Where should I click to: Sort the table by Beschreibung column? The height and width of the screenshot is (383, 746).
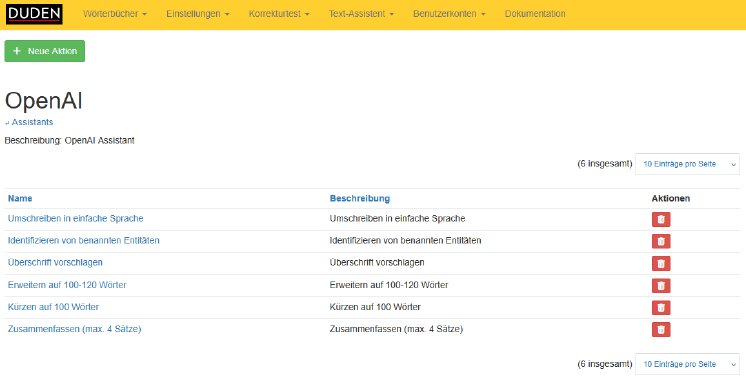coord(360,198)
